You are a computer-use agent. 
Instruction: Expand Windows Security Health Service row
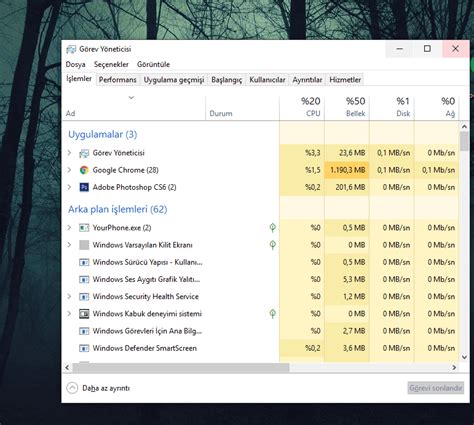click(69, 296)
